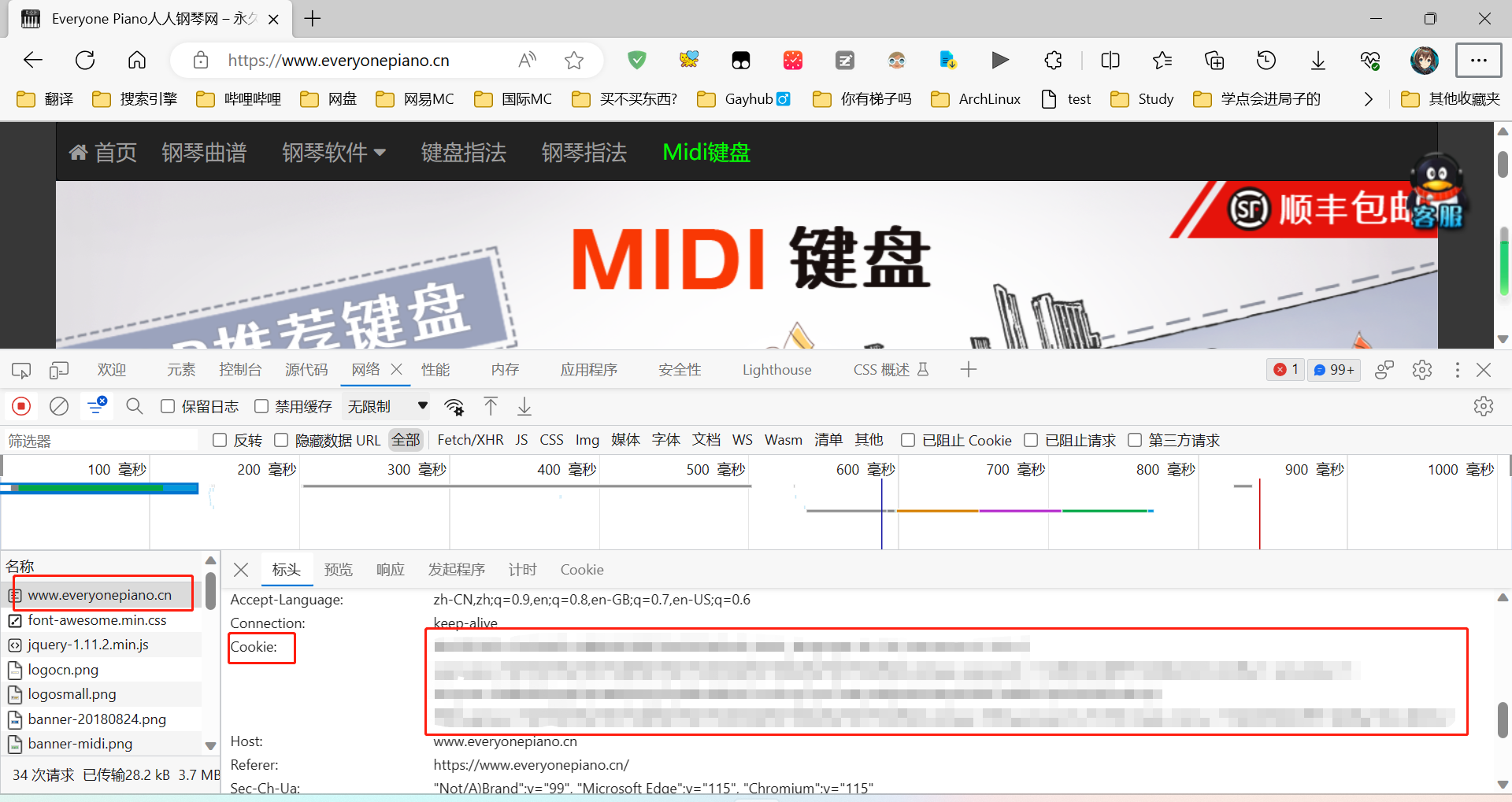The image size is (1512, 802).
Task: Open the 响应 request tab
Action: pos(391,570)
